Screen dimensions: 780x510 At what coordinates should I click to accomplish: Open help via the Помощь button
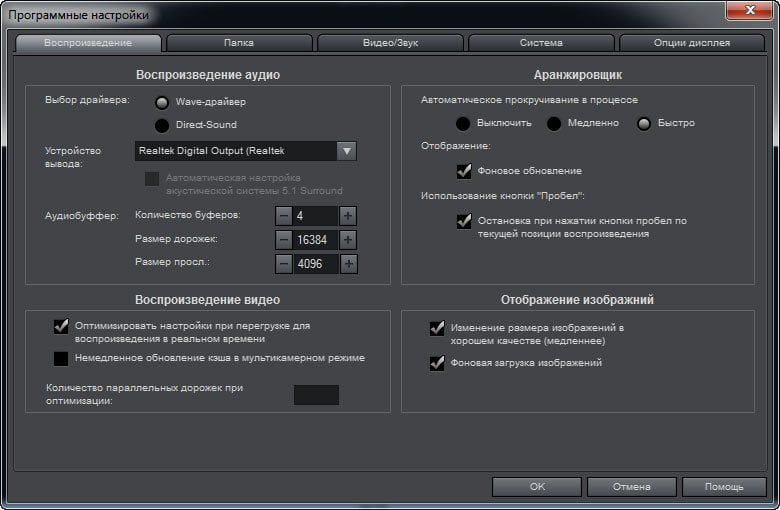724,487
